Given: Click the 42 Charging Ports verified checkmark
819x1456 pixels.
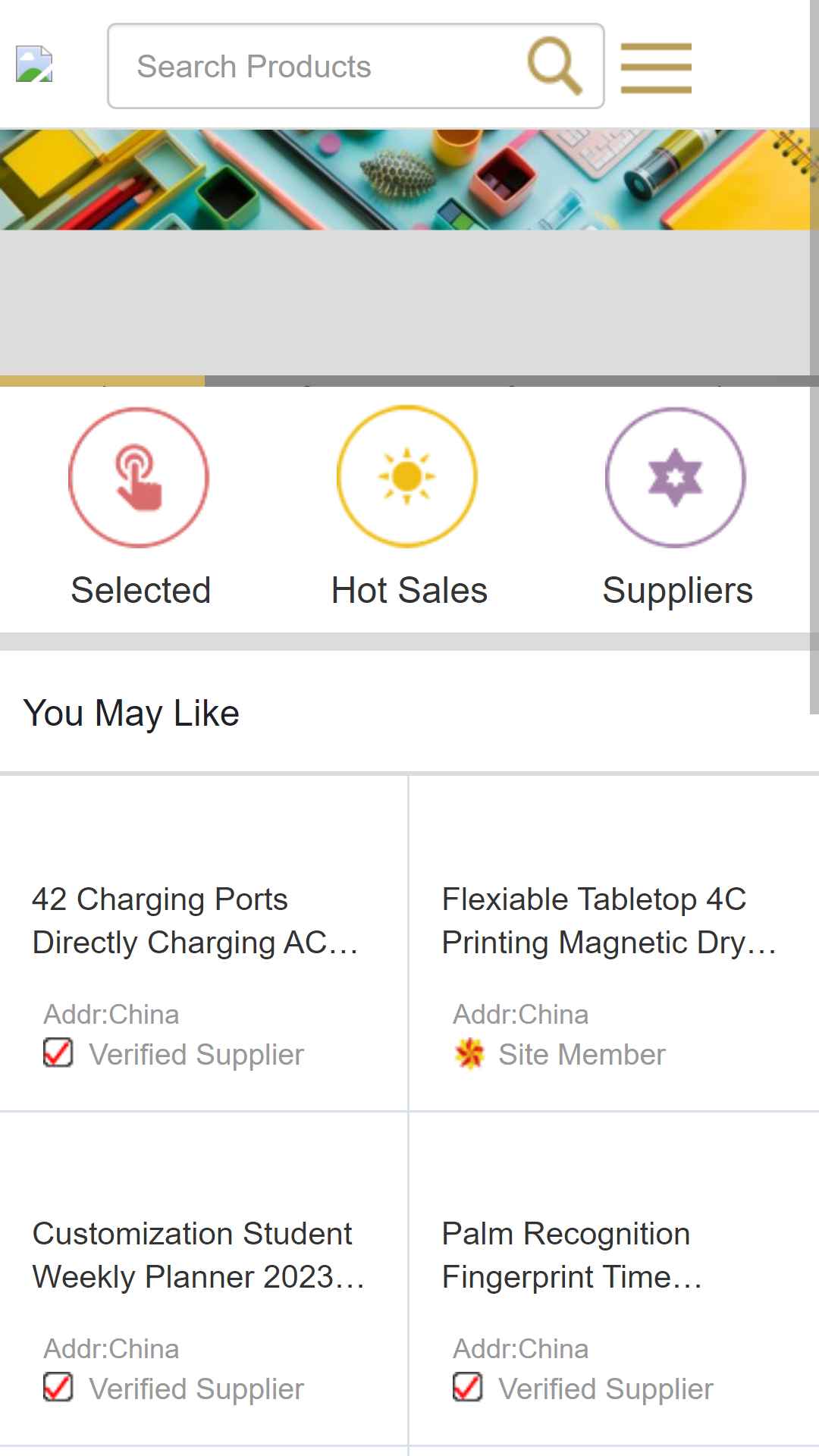Looking at the screenshot, I should [58, 1053].
